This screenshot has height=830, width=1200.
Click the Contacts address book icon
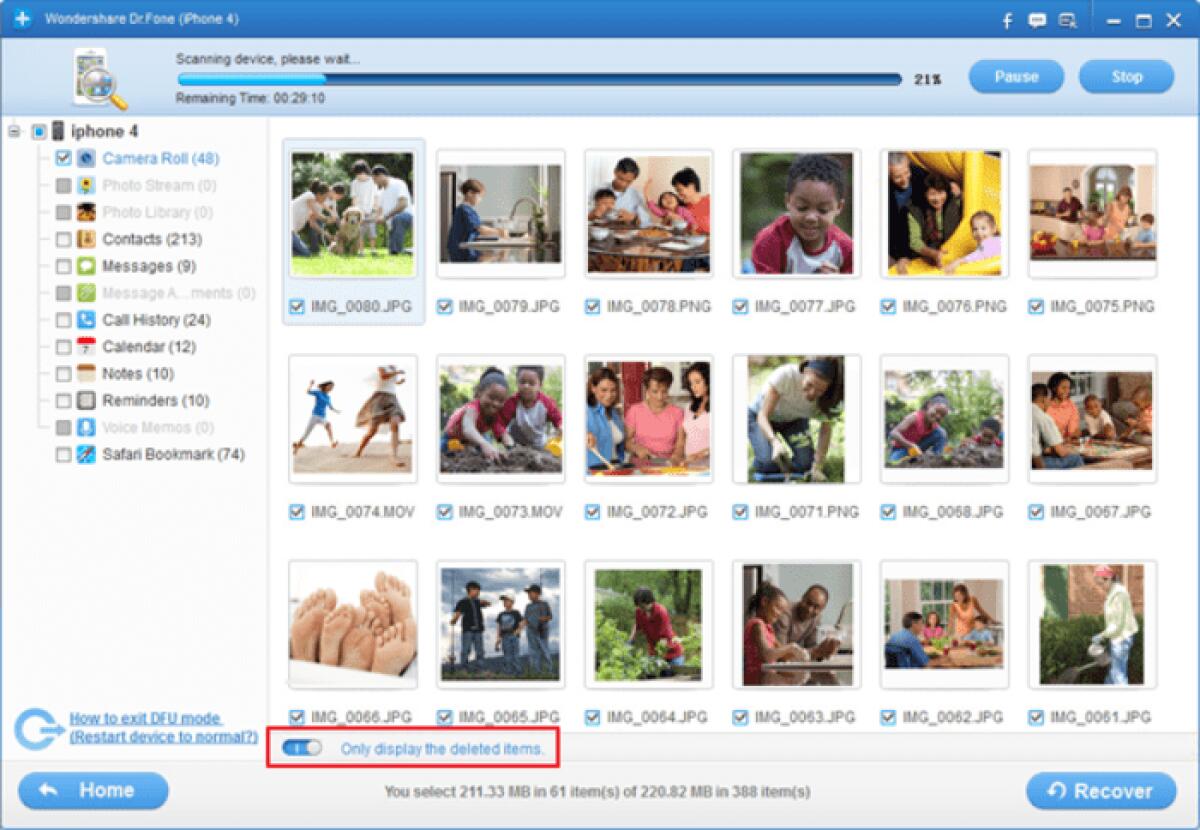pyautogui.click(x=88, y=239)
